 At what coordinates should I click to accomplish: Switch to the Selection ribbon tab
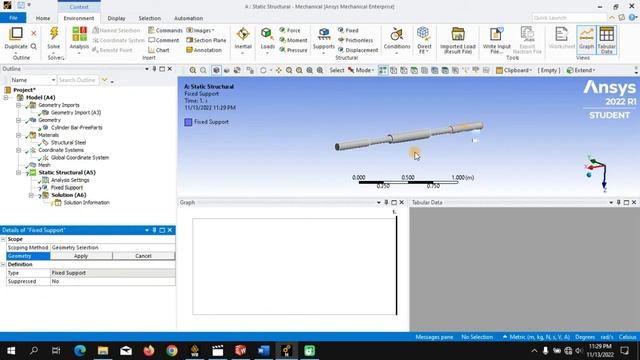pos(149,18)
